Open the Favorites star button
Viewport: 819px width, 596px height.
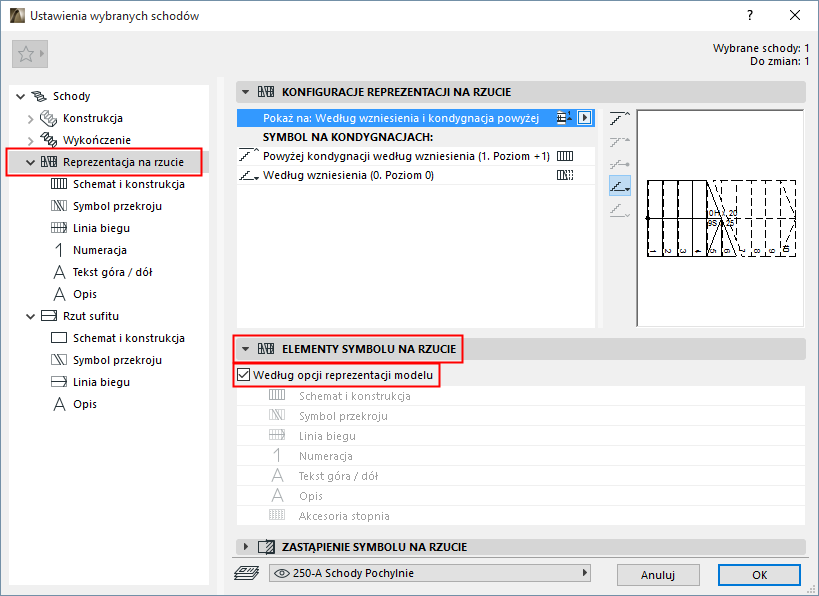pos(30,54)
